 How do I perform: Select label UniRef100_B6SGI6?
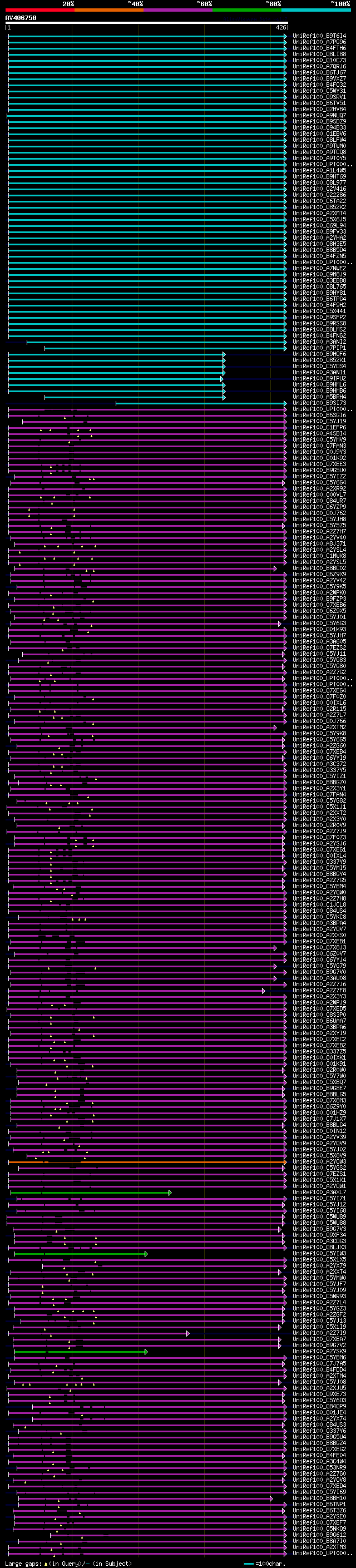[x=319, y=415]
